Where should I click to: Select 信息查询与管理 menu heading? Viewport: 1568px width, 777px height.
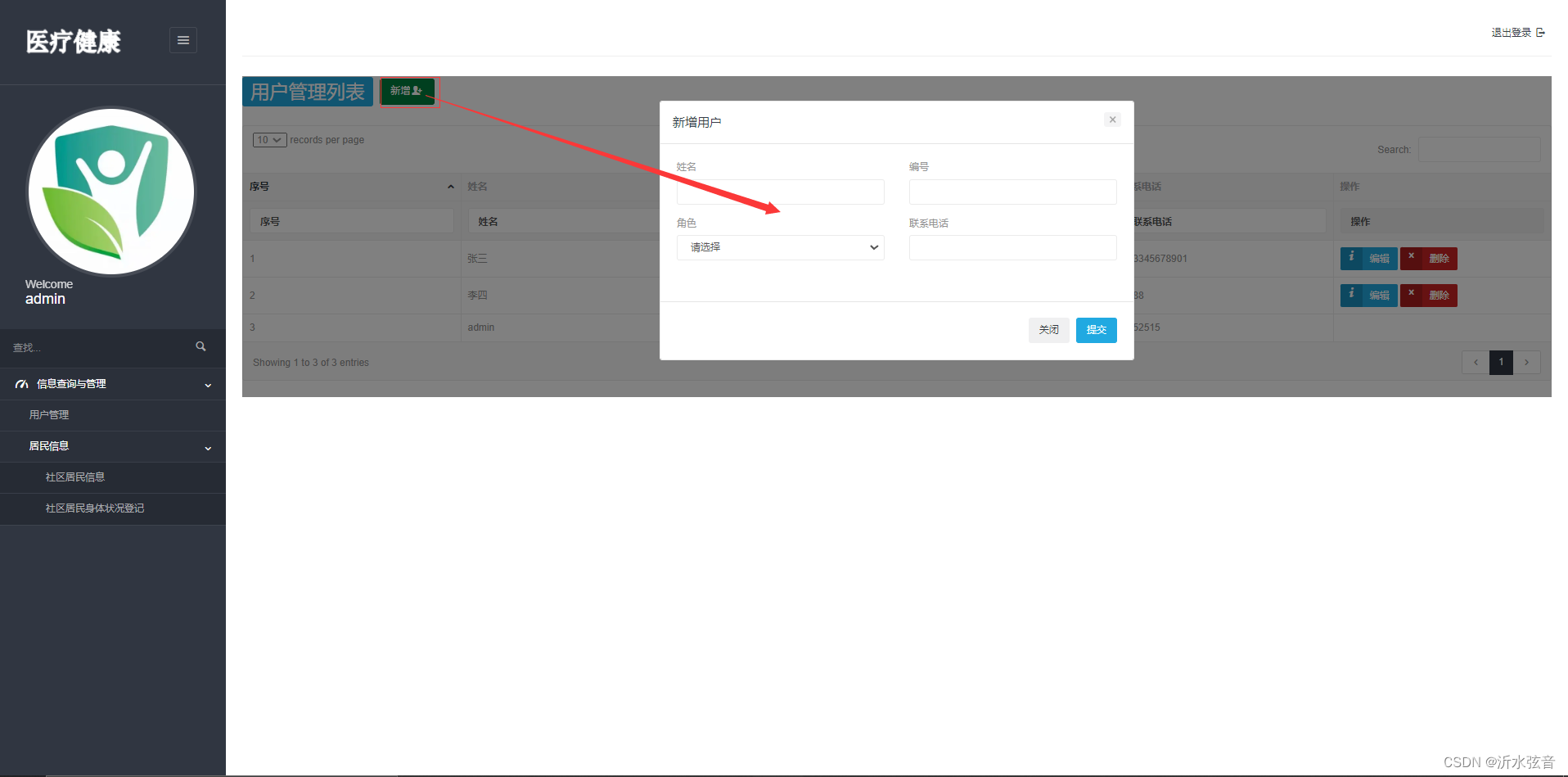[x=71, y=384]
